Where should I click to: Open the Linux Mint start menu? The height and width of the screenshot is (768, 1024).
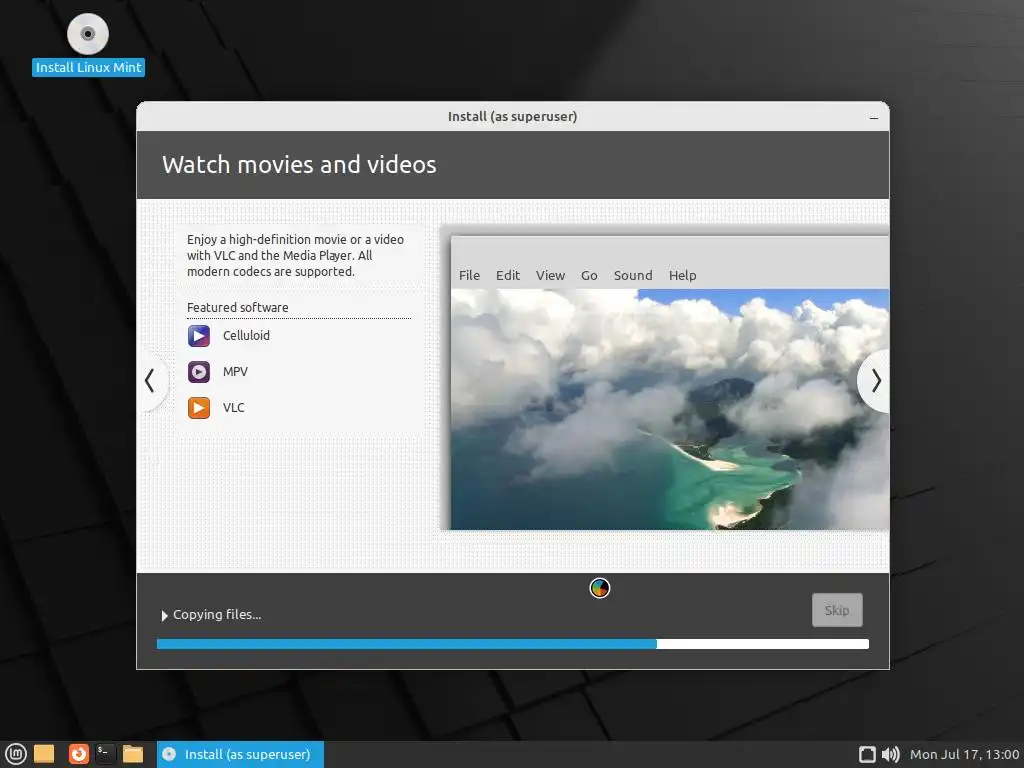16,754
